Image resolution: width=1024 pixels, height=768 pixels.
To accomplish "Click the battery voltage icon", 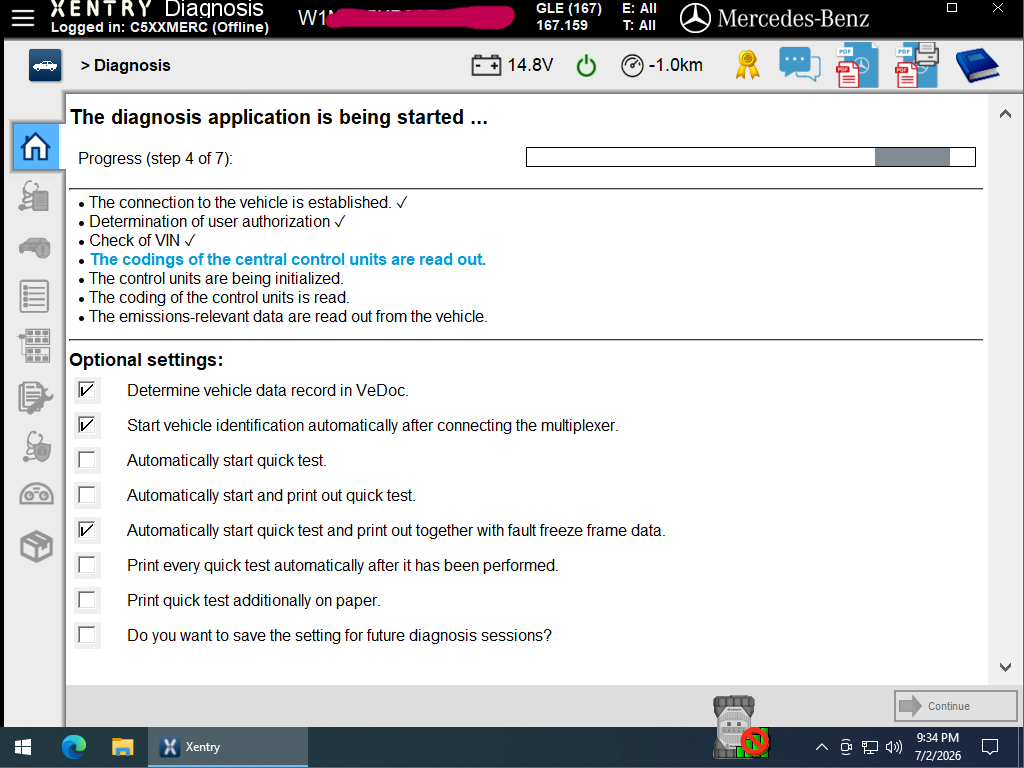I will click(x=486, y=65).
